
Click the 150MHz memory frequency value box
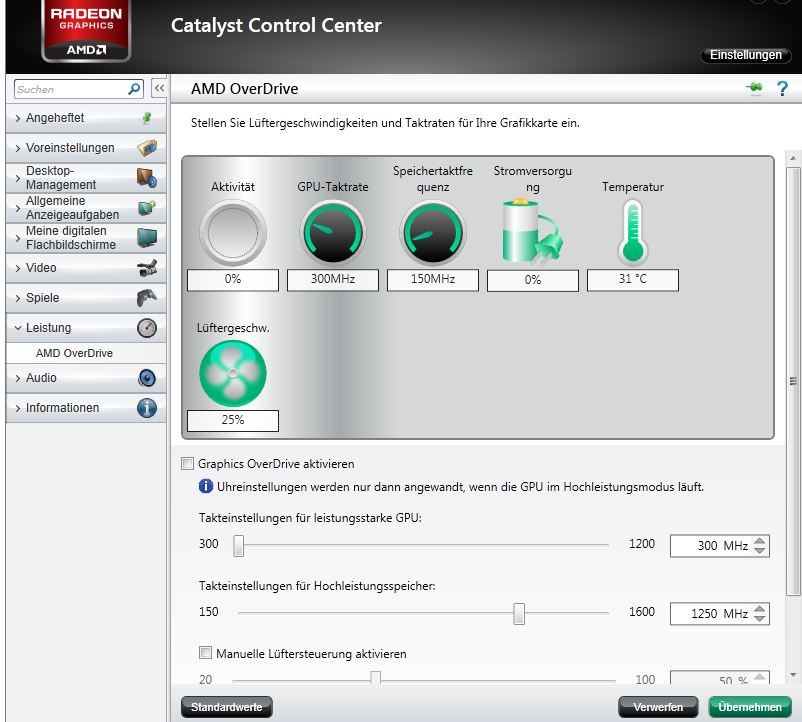(x=433, y=280)
